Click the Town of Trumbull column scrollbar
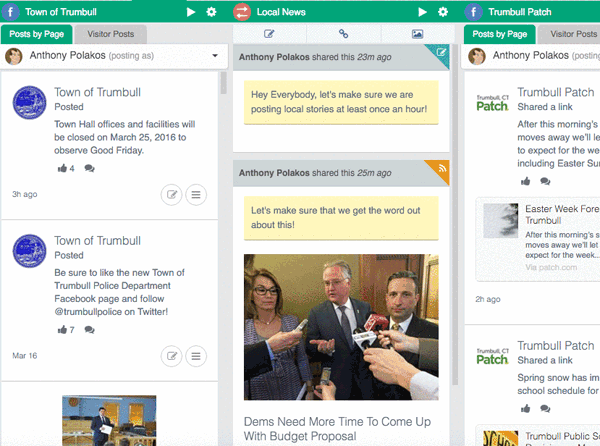Screen dimensions: 600x446 point(223,83)
